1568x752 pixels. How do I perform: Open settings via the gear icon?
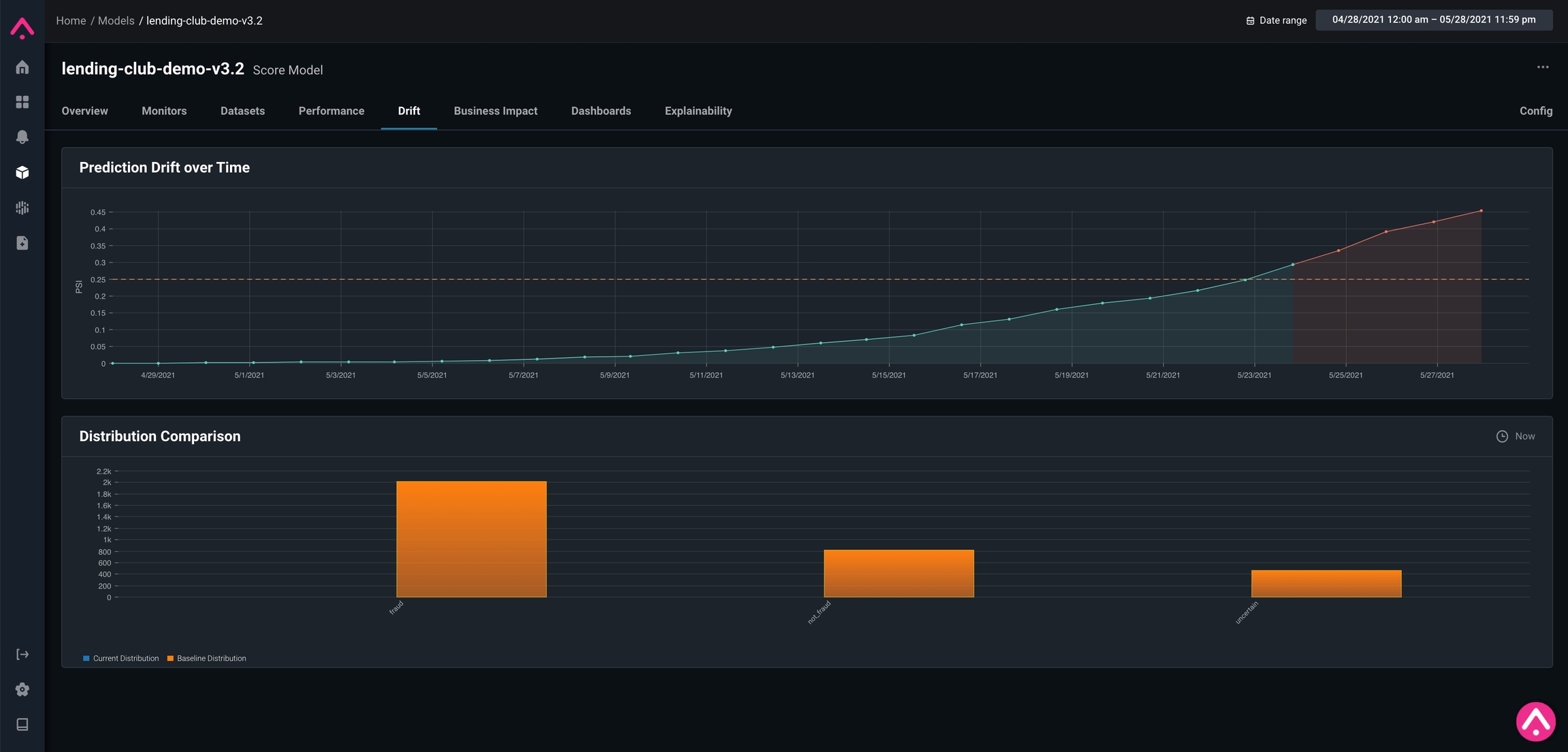click(x=22, y=689)
